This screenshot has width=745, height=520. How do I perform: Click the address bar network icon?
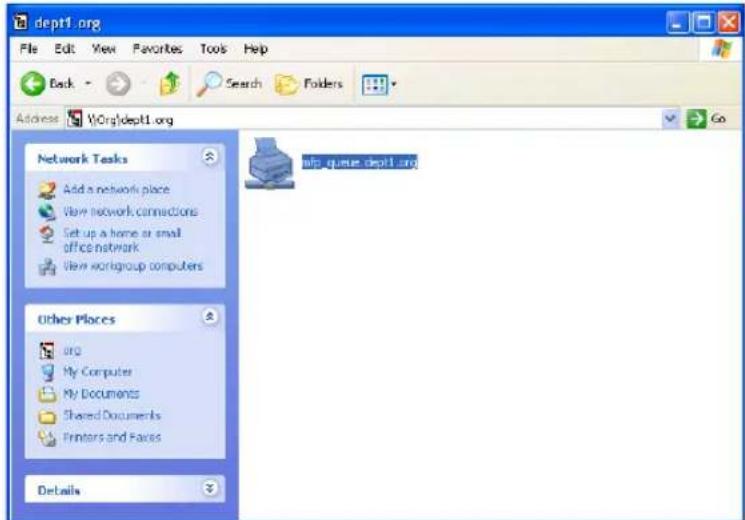click(75, 119)
